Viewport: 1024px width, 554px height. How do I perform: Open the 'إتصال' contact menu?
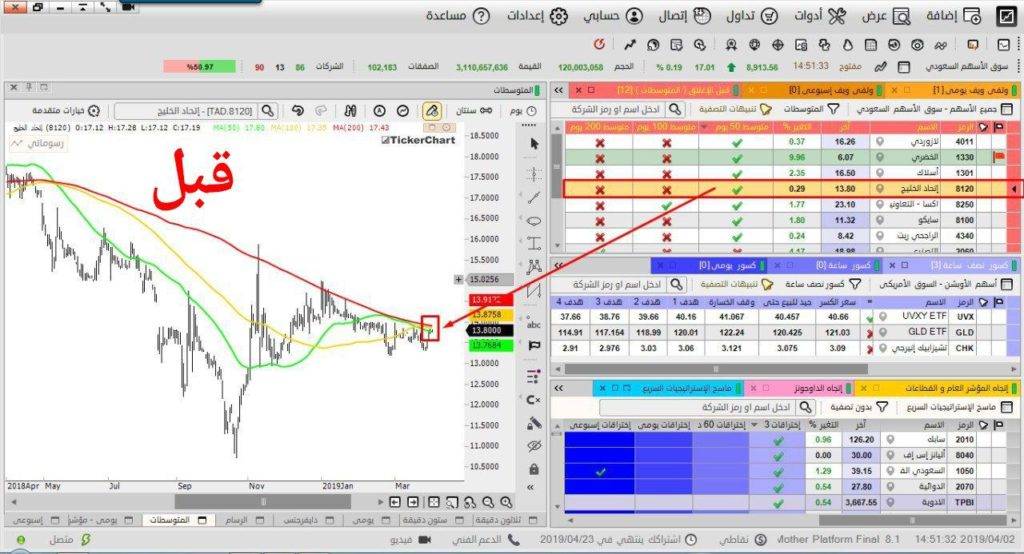click(x=684, y=16)
